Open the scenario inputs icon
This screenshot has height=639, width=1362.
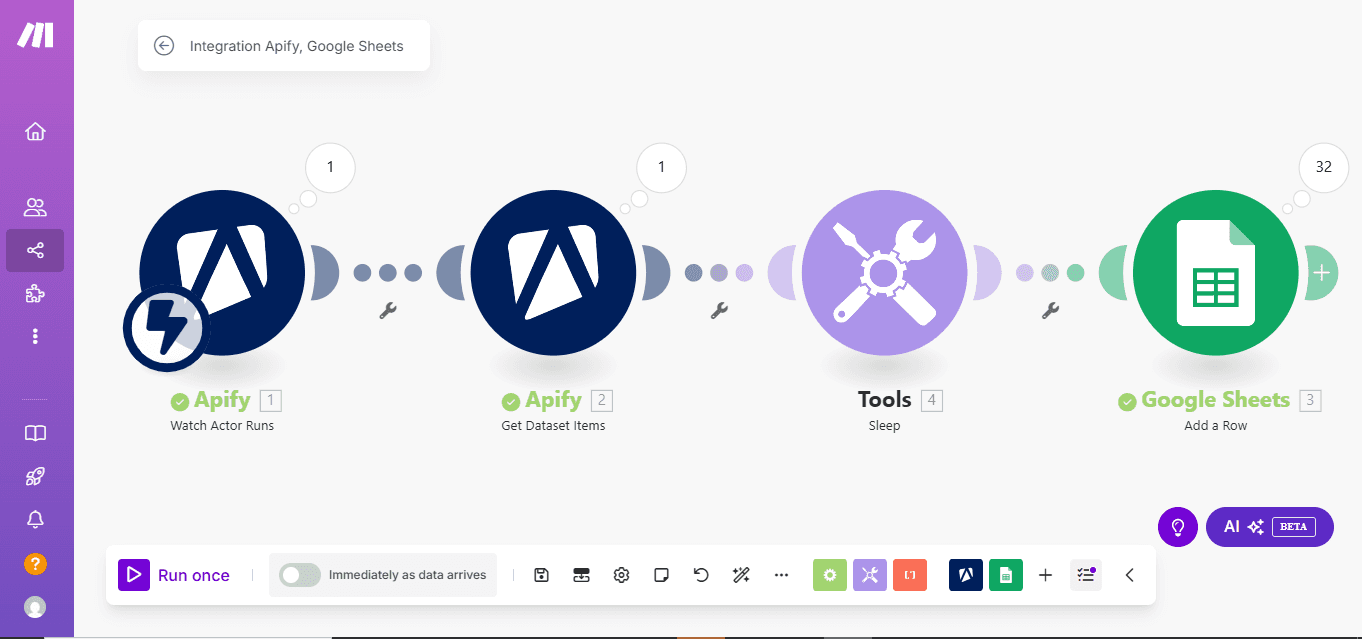(x=581, y=575)
